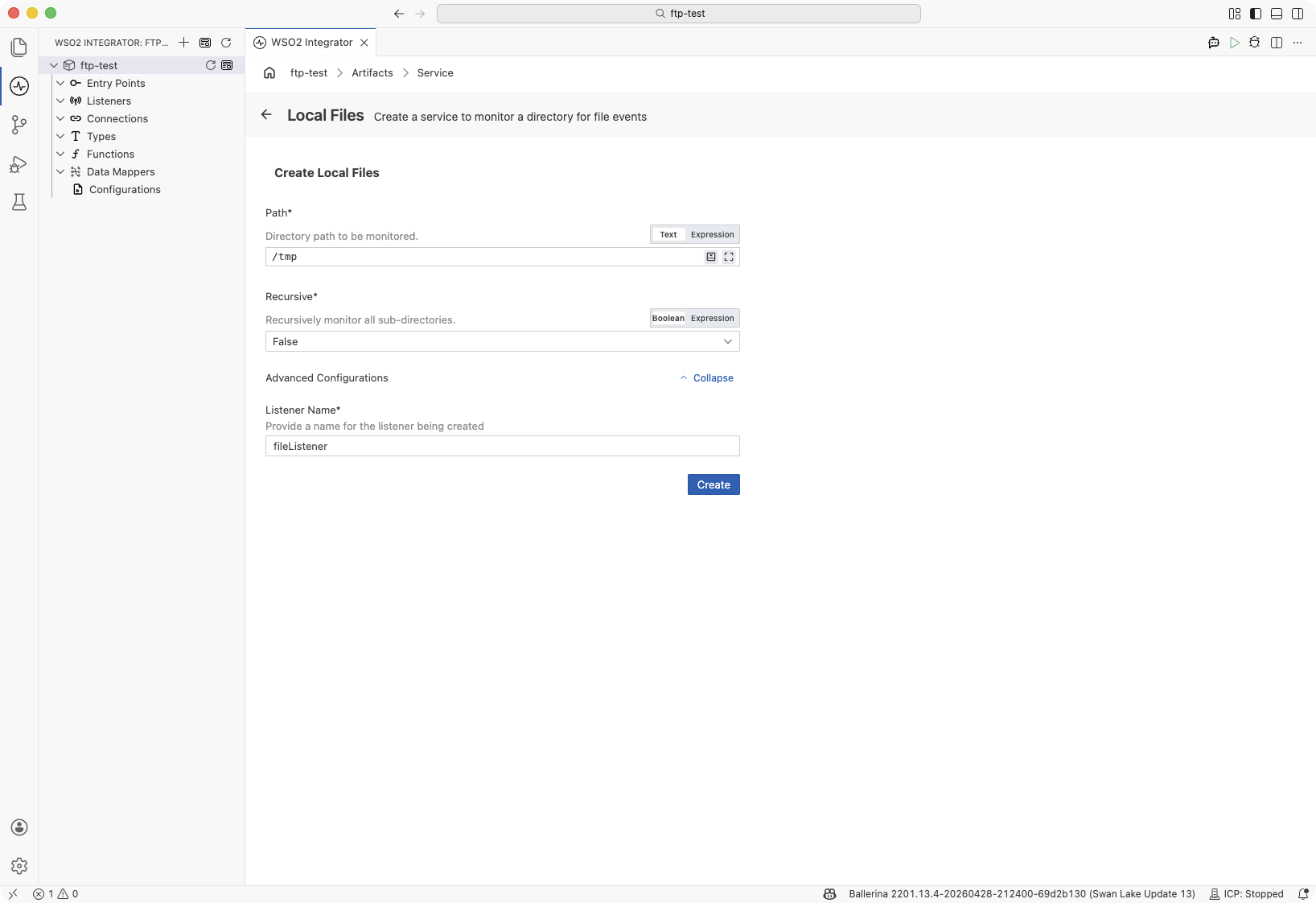This screenshot has height=903, width=1316.
Task: Refresh the WSO2 Integrator sidebar header
Action: (226, 43)
